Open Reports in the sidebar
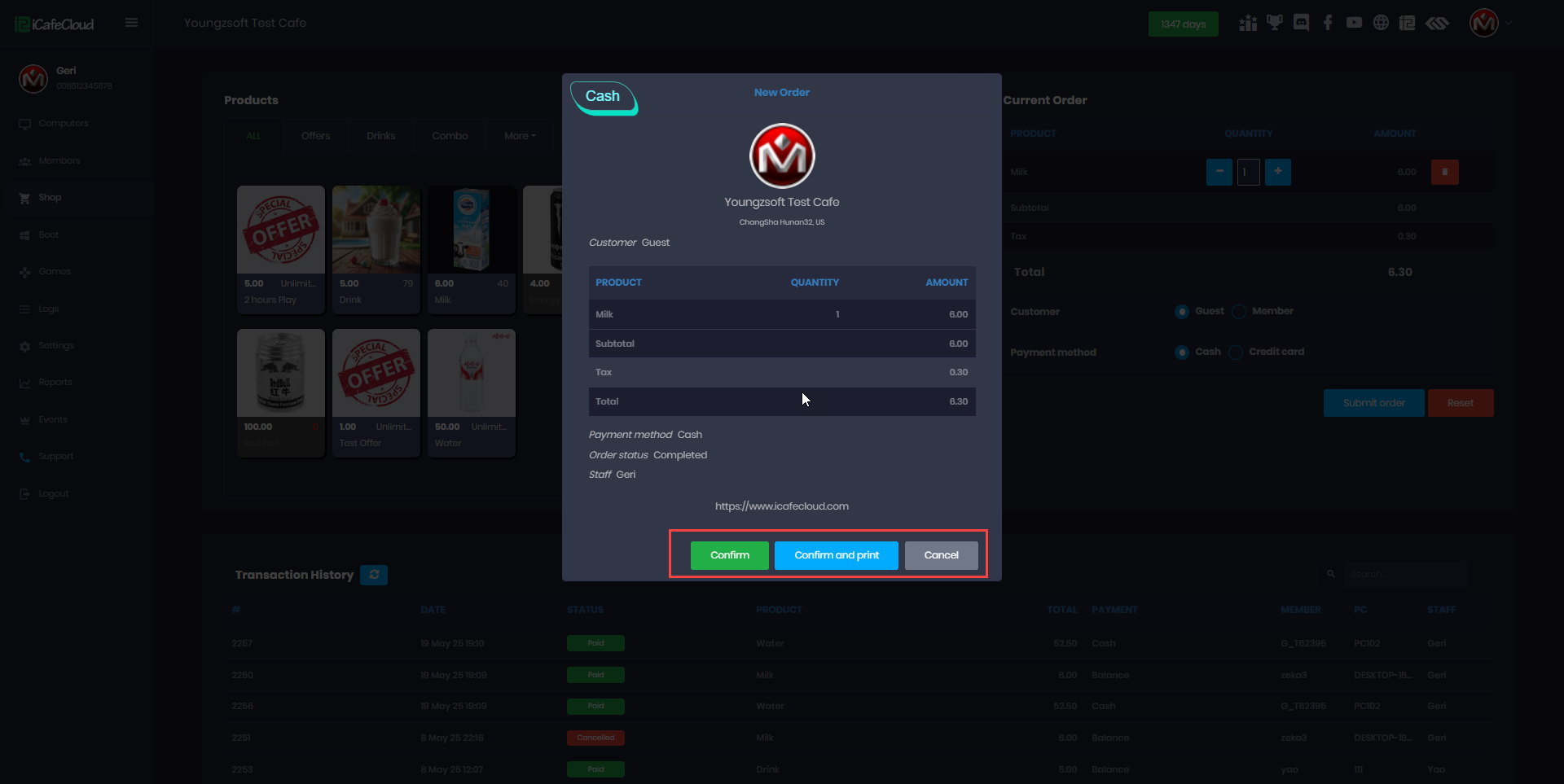1564x784 pixels. click(x=55, y=383)
